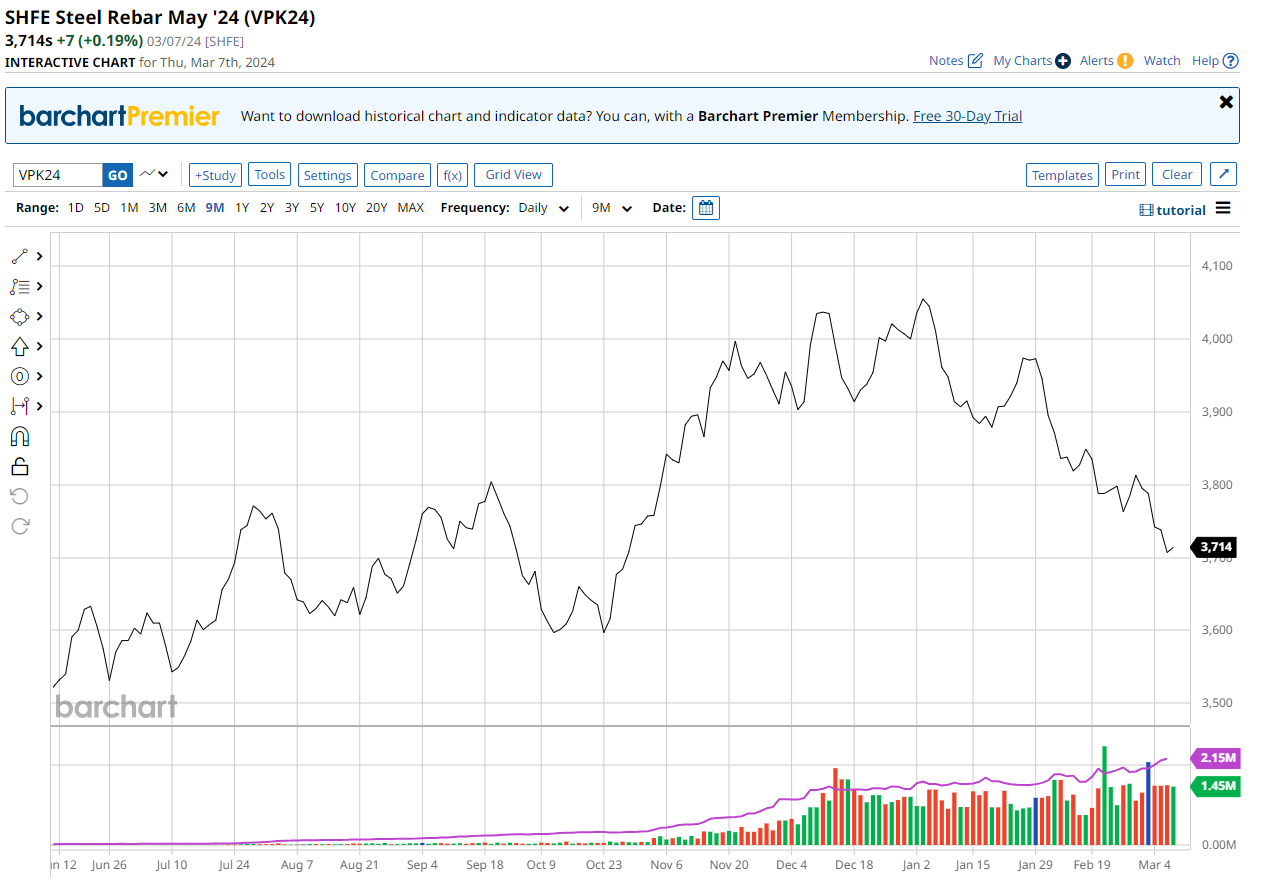This screenshot has height=888, width=1263.
Task: Switch the range to 6M
Action: 186,208
